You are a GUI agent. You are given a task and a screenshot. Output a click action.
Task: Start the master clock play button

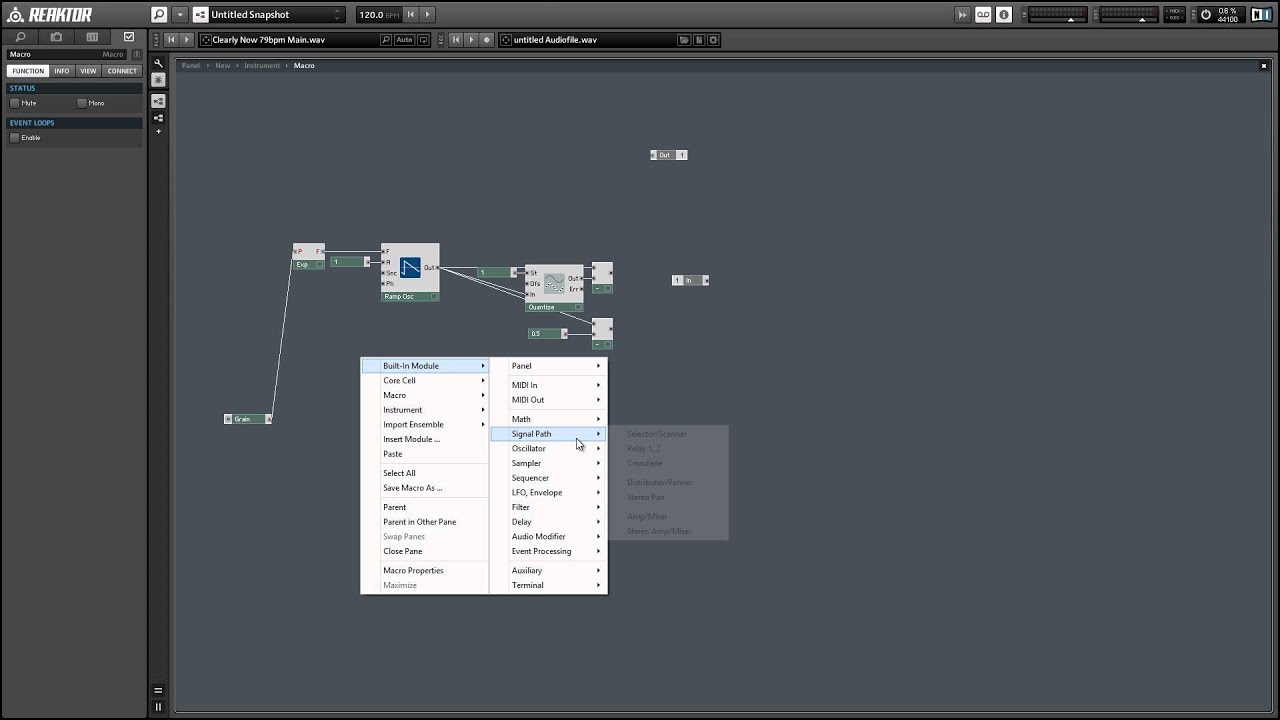[x=427, y=15]
